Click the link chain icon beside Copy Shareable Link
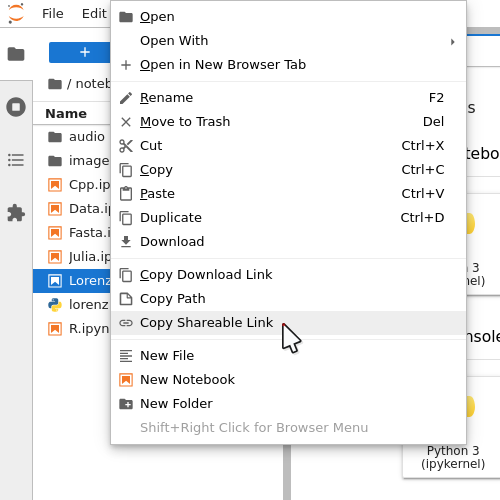Viewport: 500px width, 500px height. [x=126, y=323]
